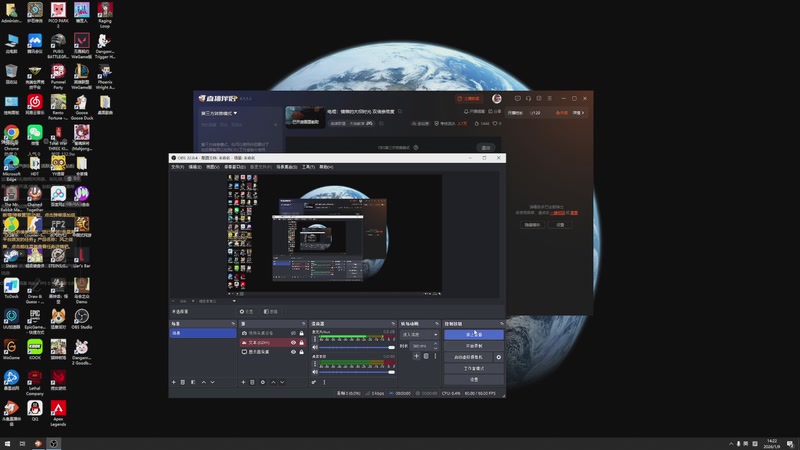The image size is (800, 450).
Task: Toggle lock on Text (GDI+) source
Action: (302, 342)
